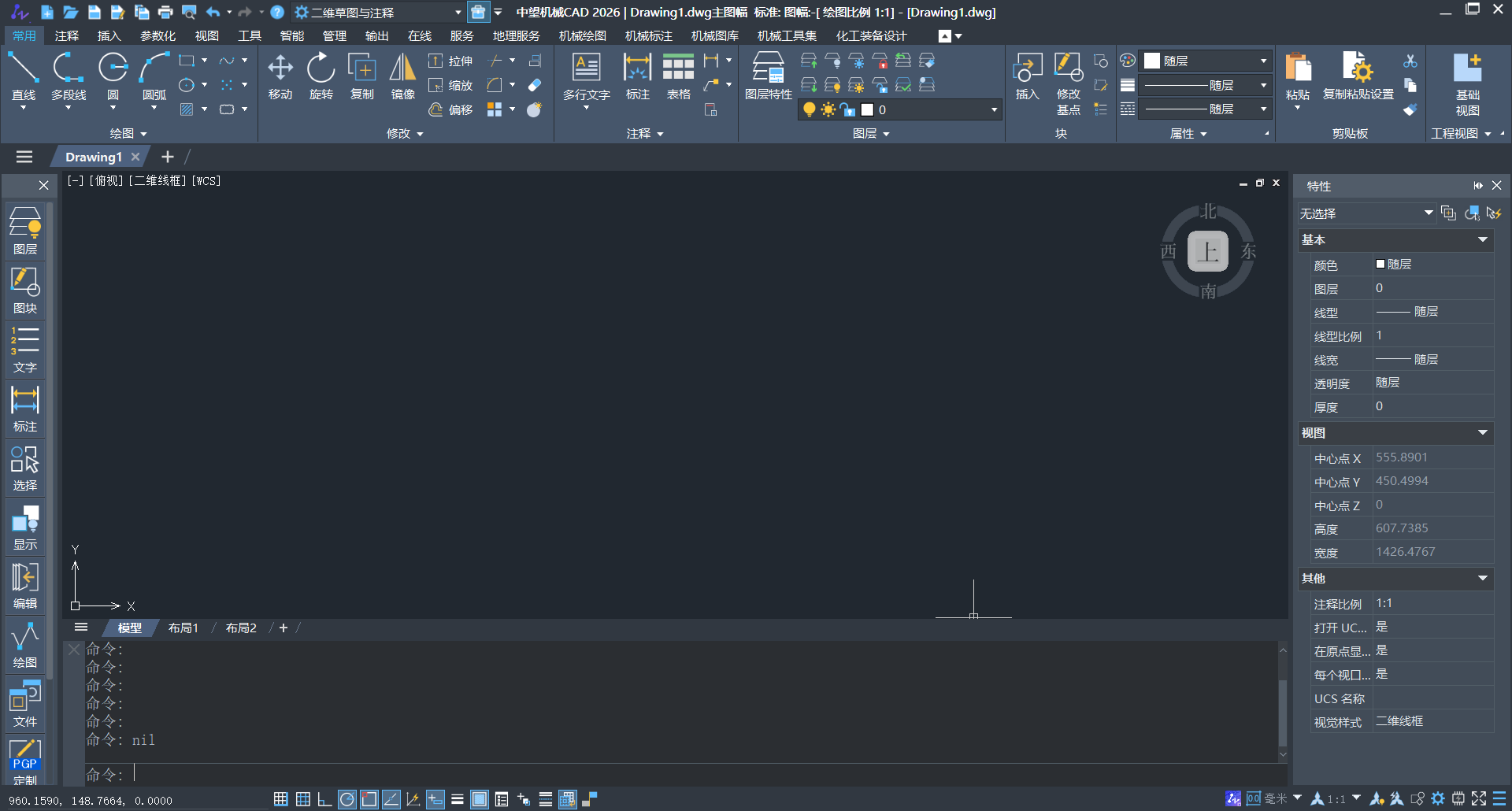Click the 移动 move tool
This screenshot has height=811, width=1512.
(x=280, y=77)
